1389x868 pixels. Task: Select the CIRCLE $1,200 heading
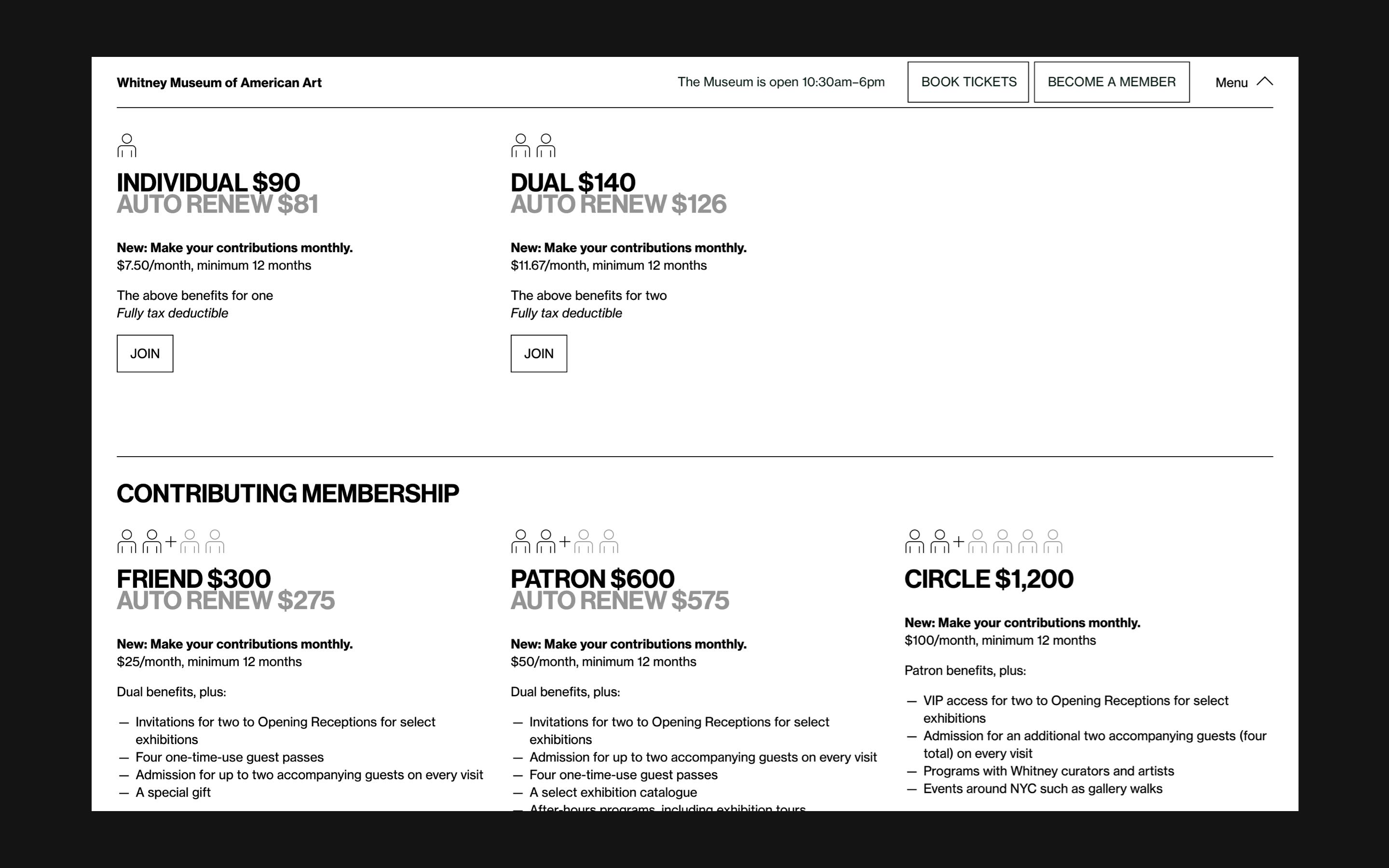tap(988, 579)
